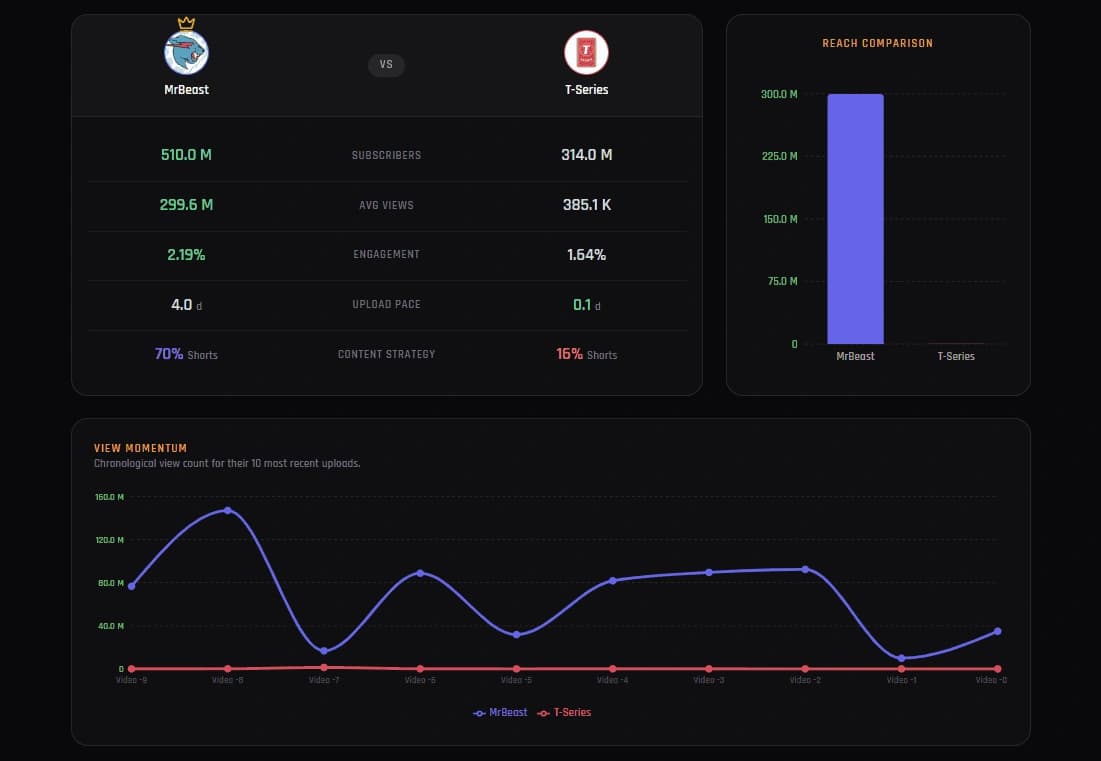Click the 160.0 M momentum axis label
This screenshot has height=761, width=1101.
tap(110, 497)
